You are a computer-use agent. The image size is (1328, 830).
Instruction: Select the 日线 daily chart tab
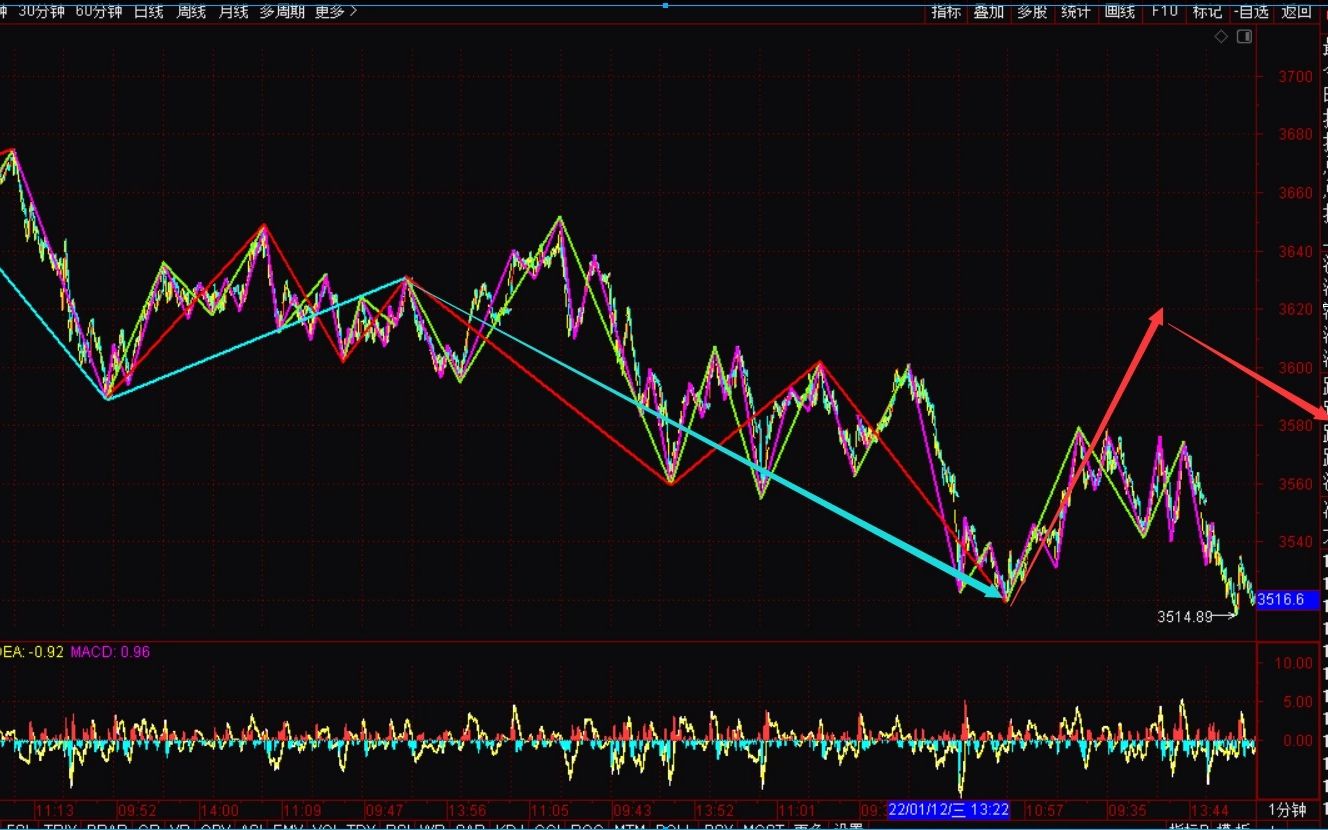[x=148, y=12]
